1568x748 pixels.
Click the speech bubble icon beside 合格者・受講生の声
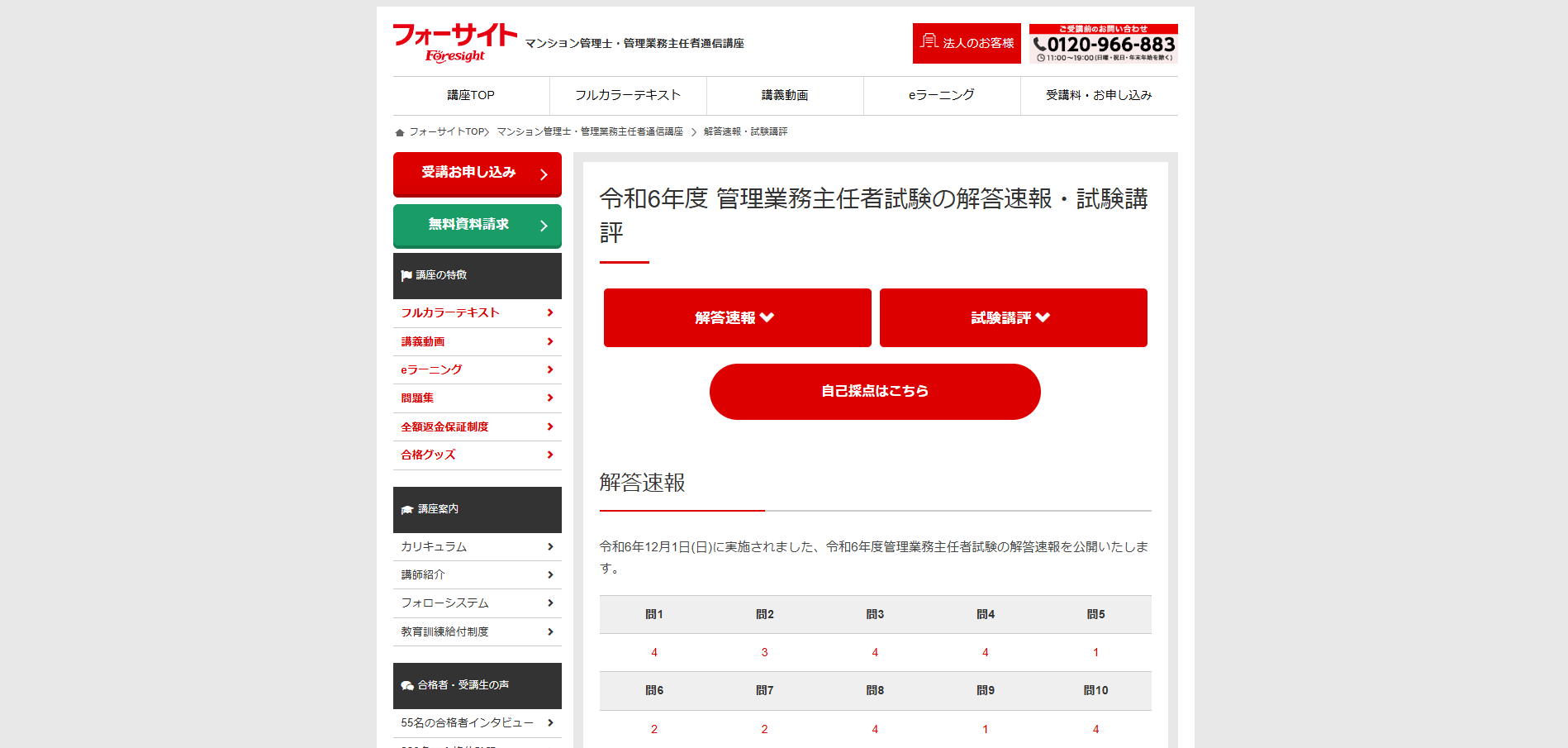click(407, 686)
